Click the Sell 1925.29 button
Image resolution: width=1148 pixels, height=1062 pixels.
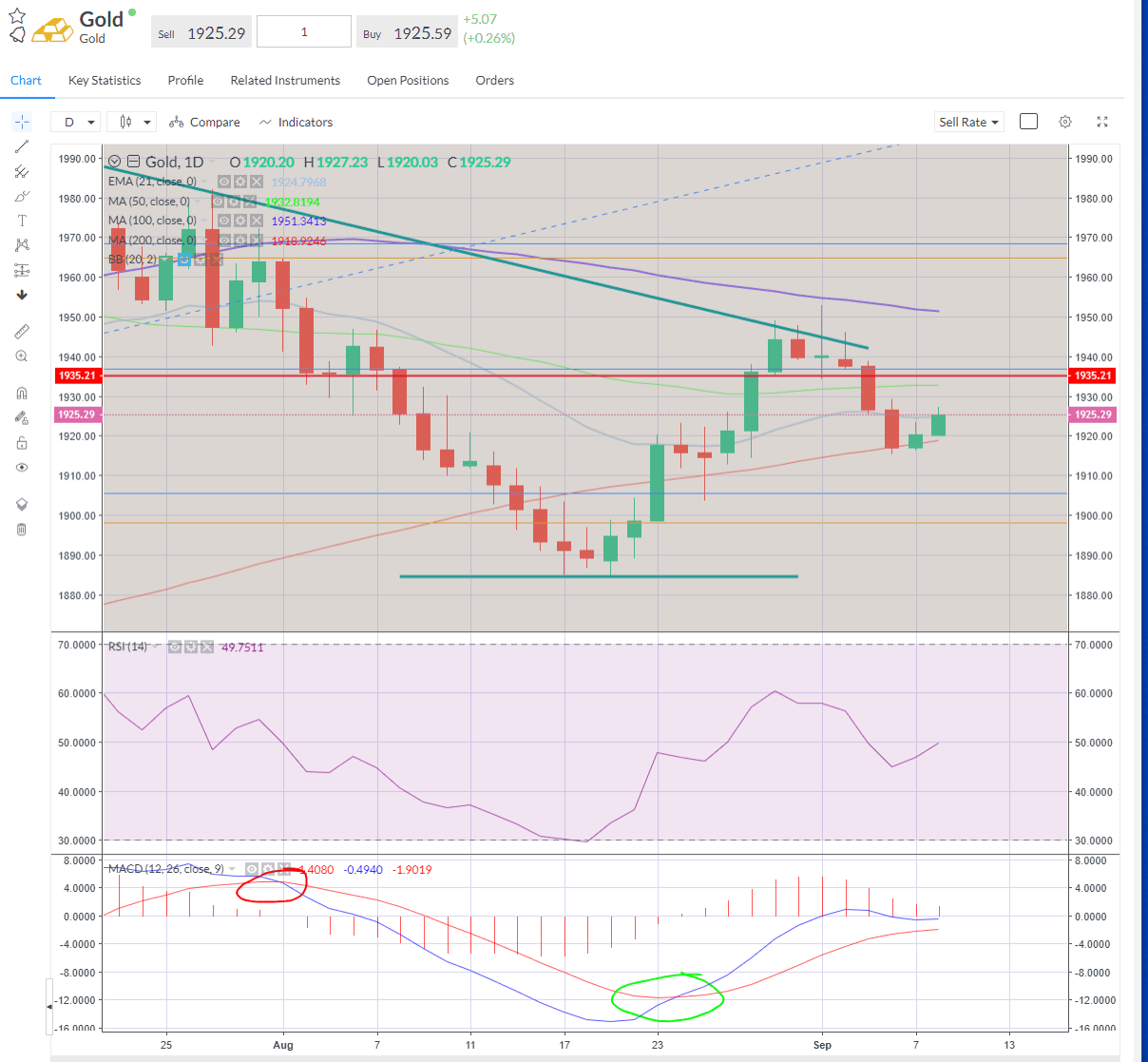pos(201,33)
